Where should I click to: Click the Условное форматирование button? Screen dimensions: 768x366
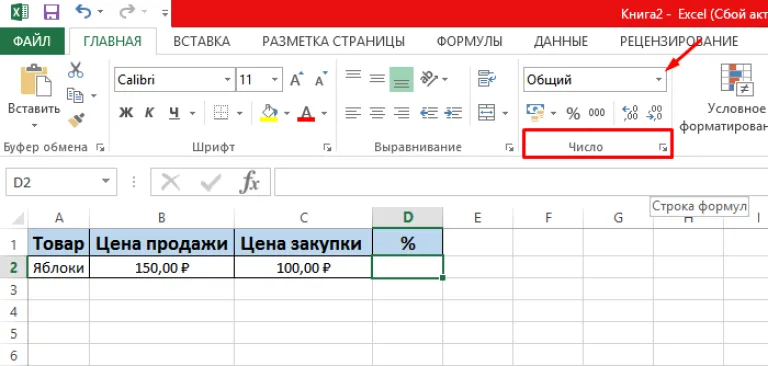[725, 99]
